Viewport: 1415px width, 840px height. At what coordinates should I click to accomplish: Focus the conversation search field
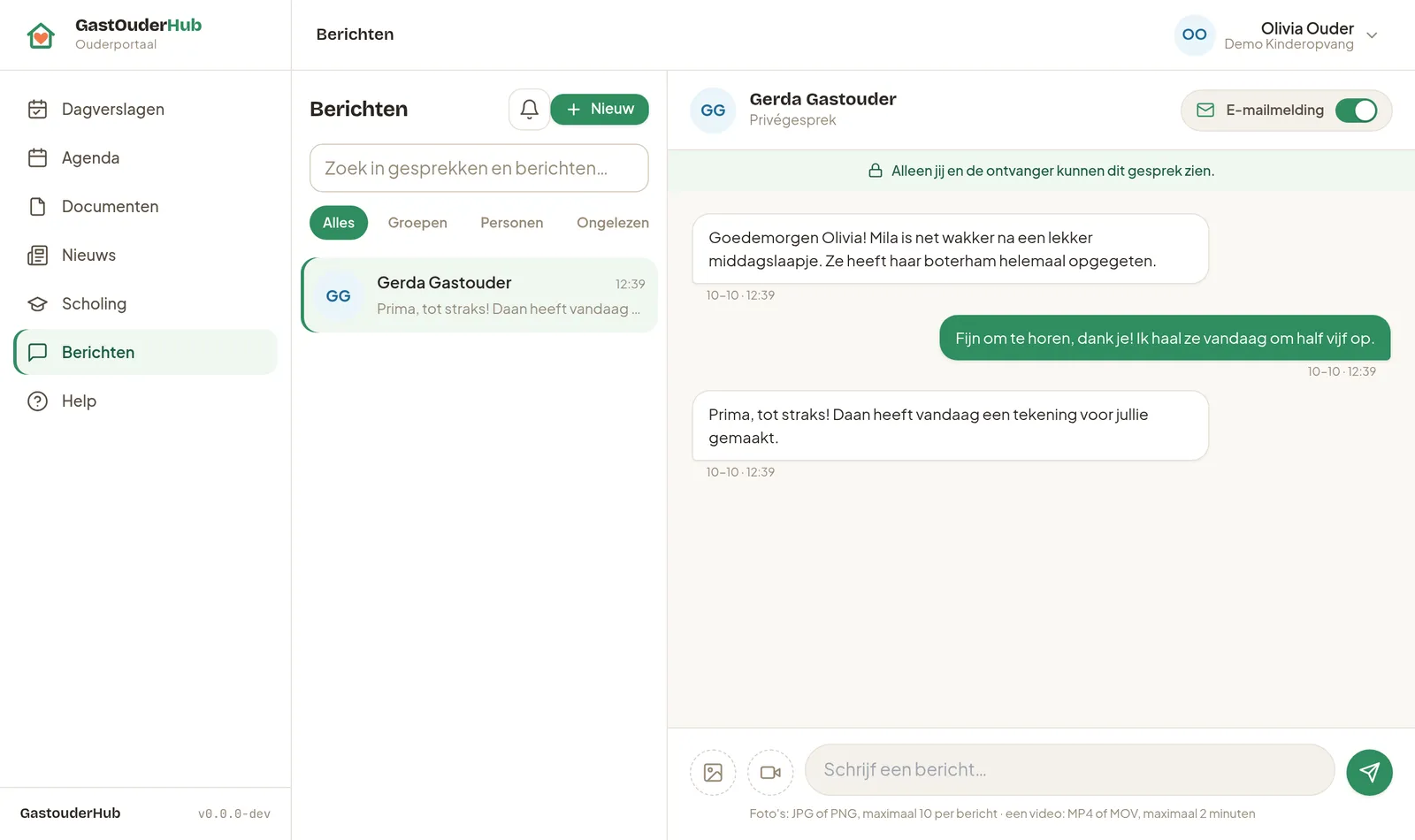click(479, 168)
